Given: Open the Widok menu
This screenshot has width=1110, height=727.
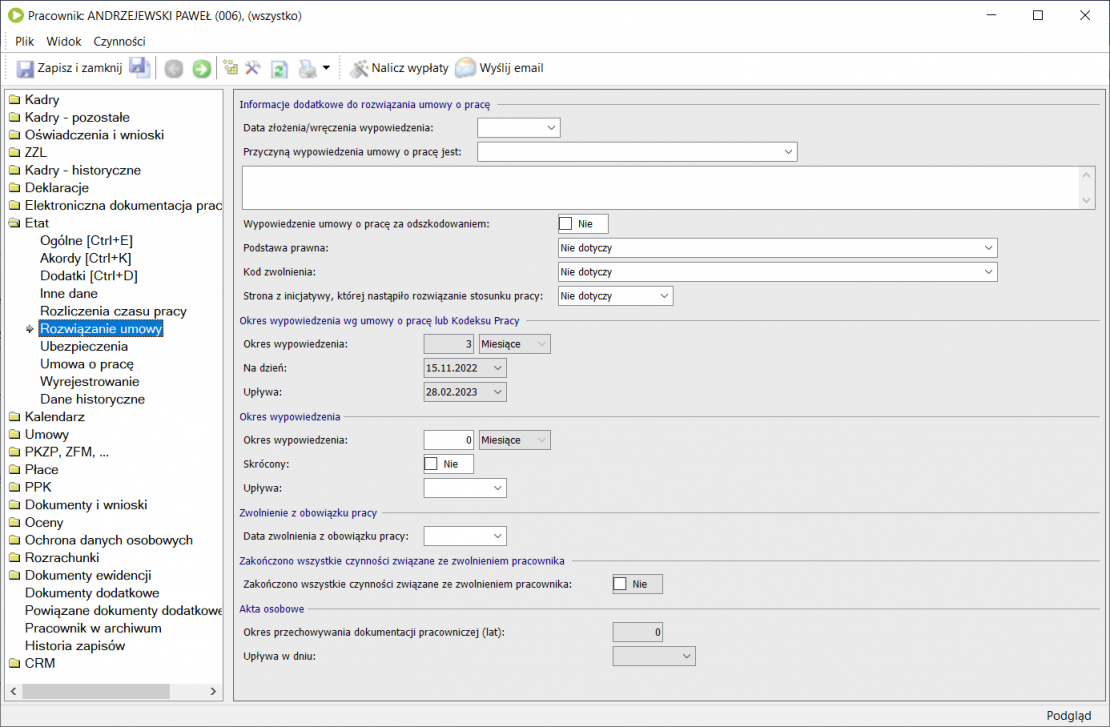Looking at the screenshot, I should (64, 41).
